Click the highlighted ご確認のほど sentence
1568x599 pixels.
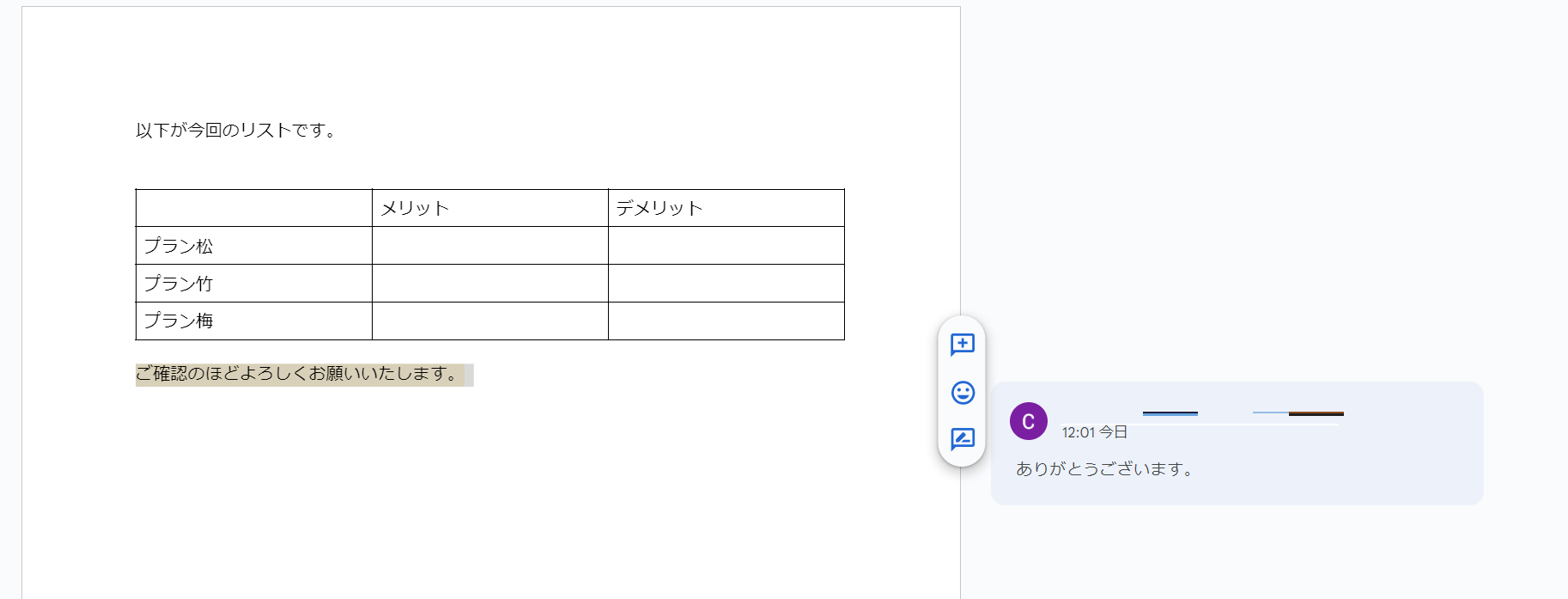click(298, 374)
